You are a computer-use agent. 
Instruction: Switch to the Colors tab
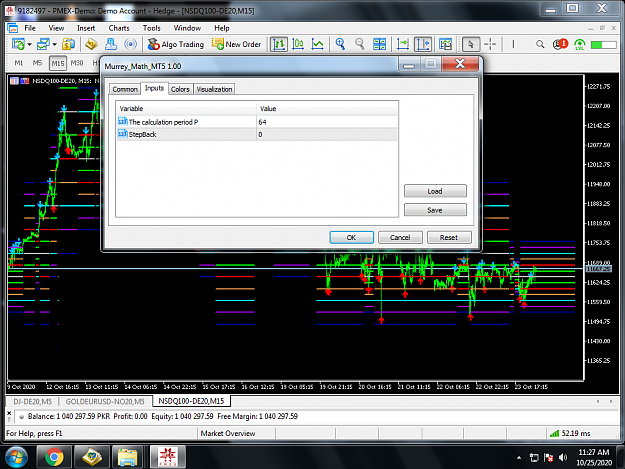(x=180, y=89)
